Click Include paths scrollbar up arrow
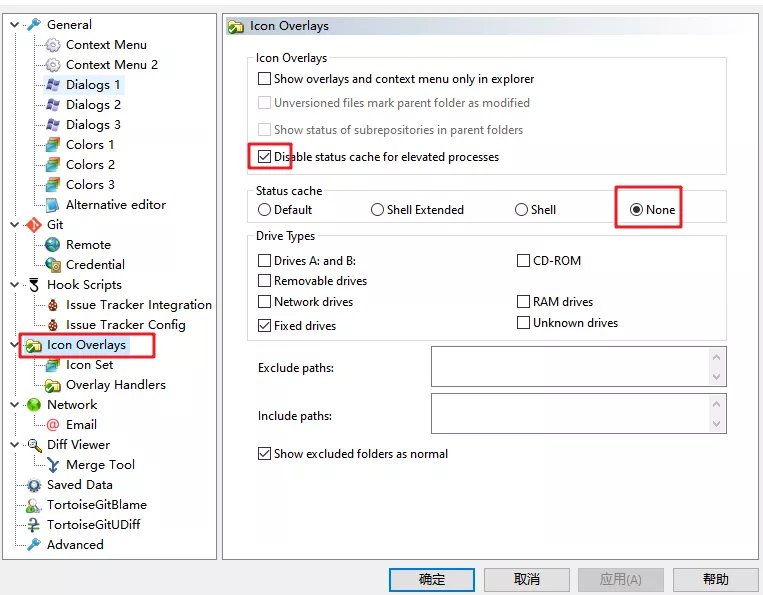This screenshot has height=595, width=763. 716,404
